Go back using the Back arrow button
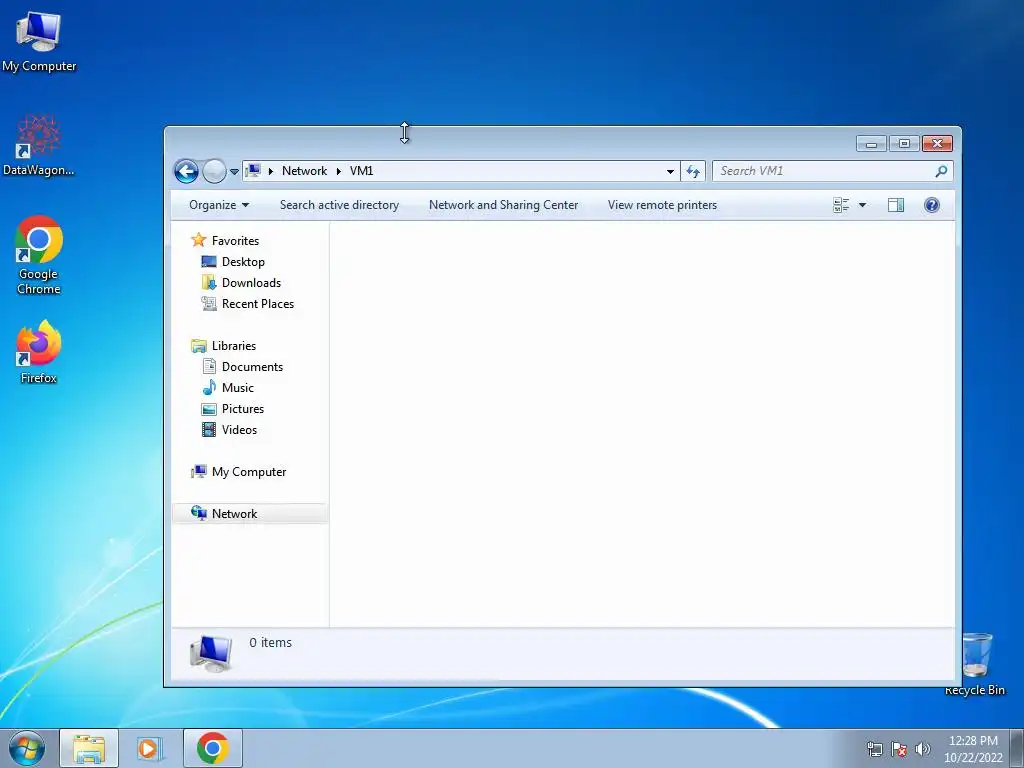 (186, 171)
